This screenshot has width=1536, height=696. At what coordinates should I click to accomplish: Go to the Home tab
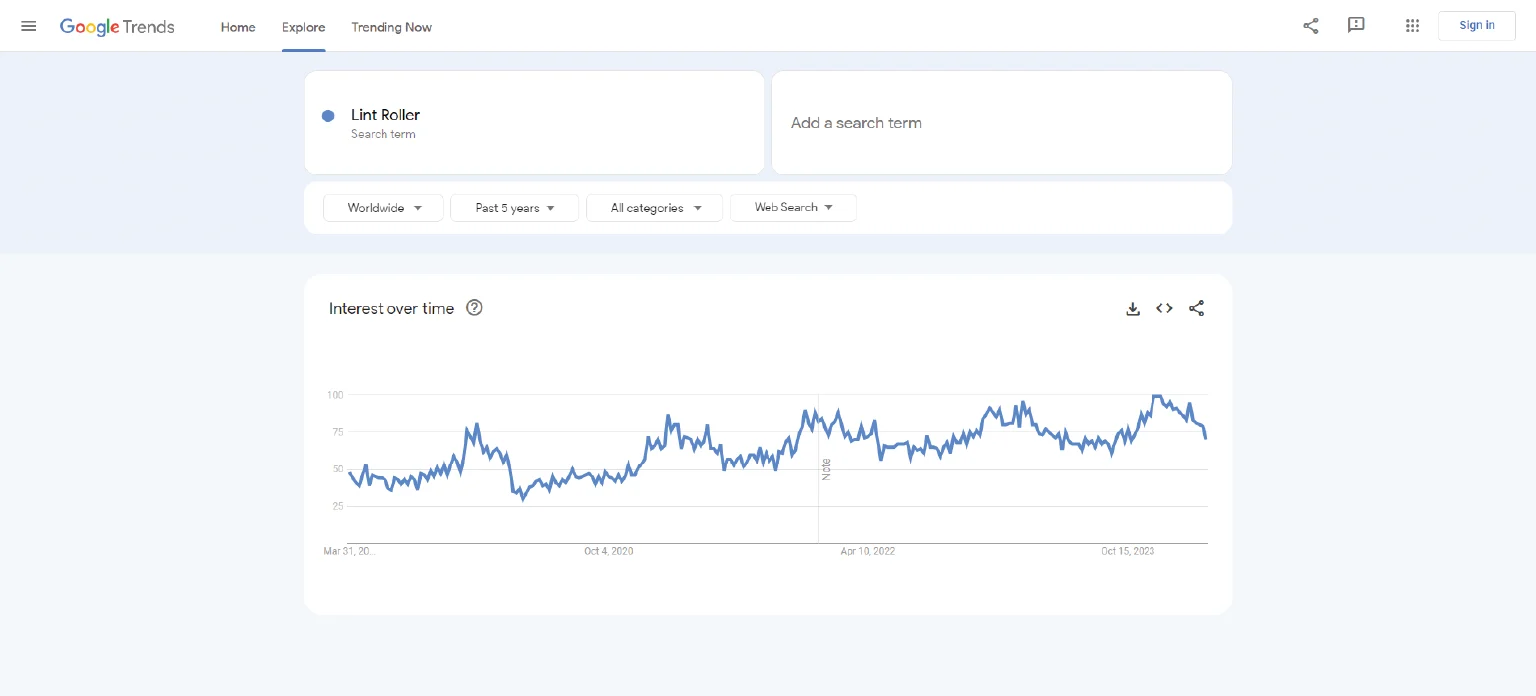(238, 27)
